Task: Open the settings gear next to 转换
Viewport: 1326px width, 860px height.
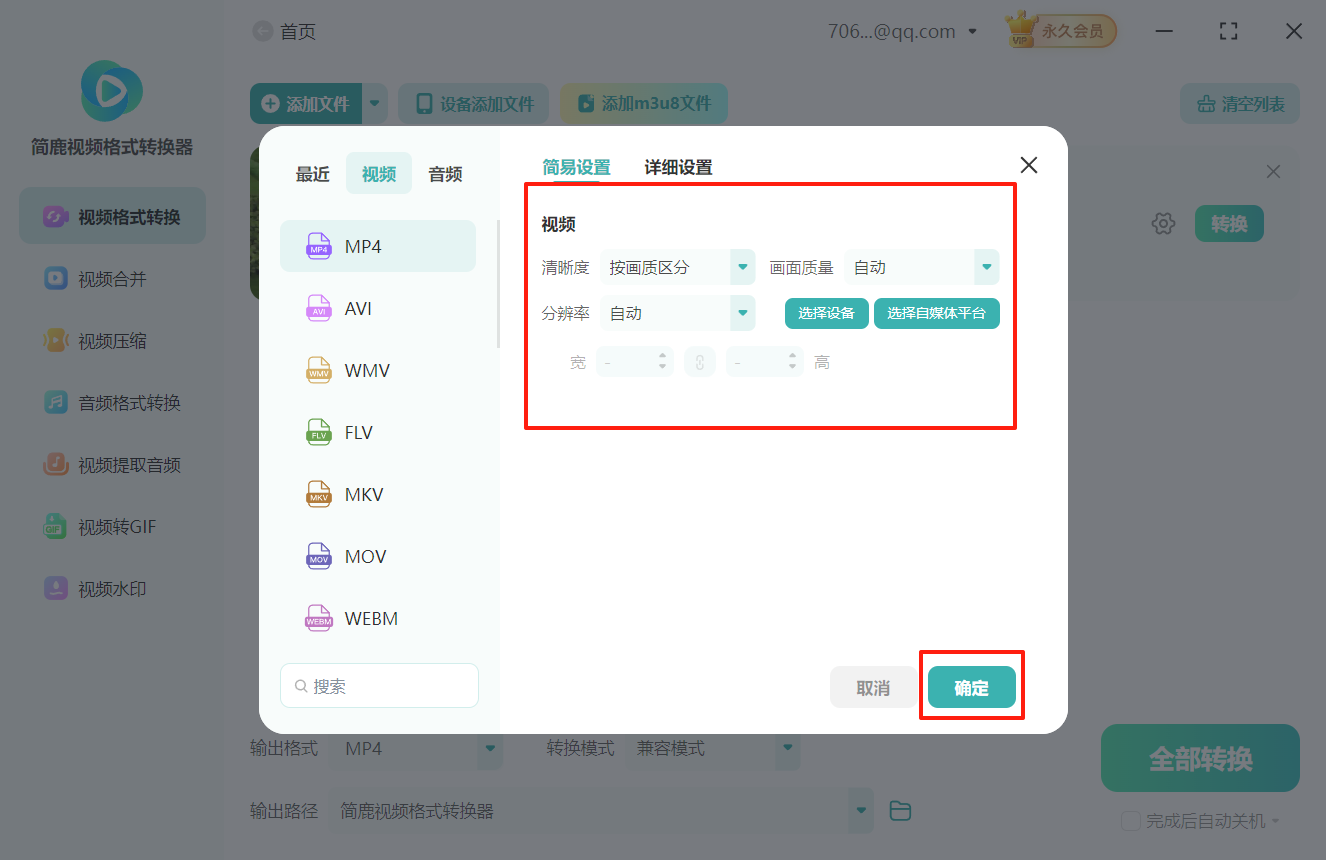Action: tap(1163, 223)
